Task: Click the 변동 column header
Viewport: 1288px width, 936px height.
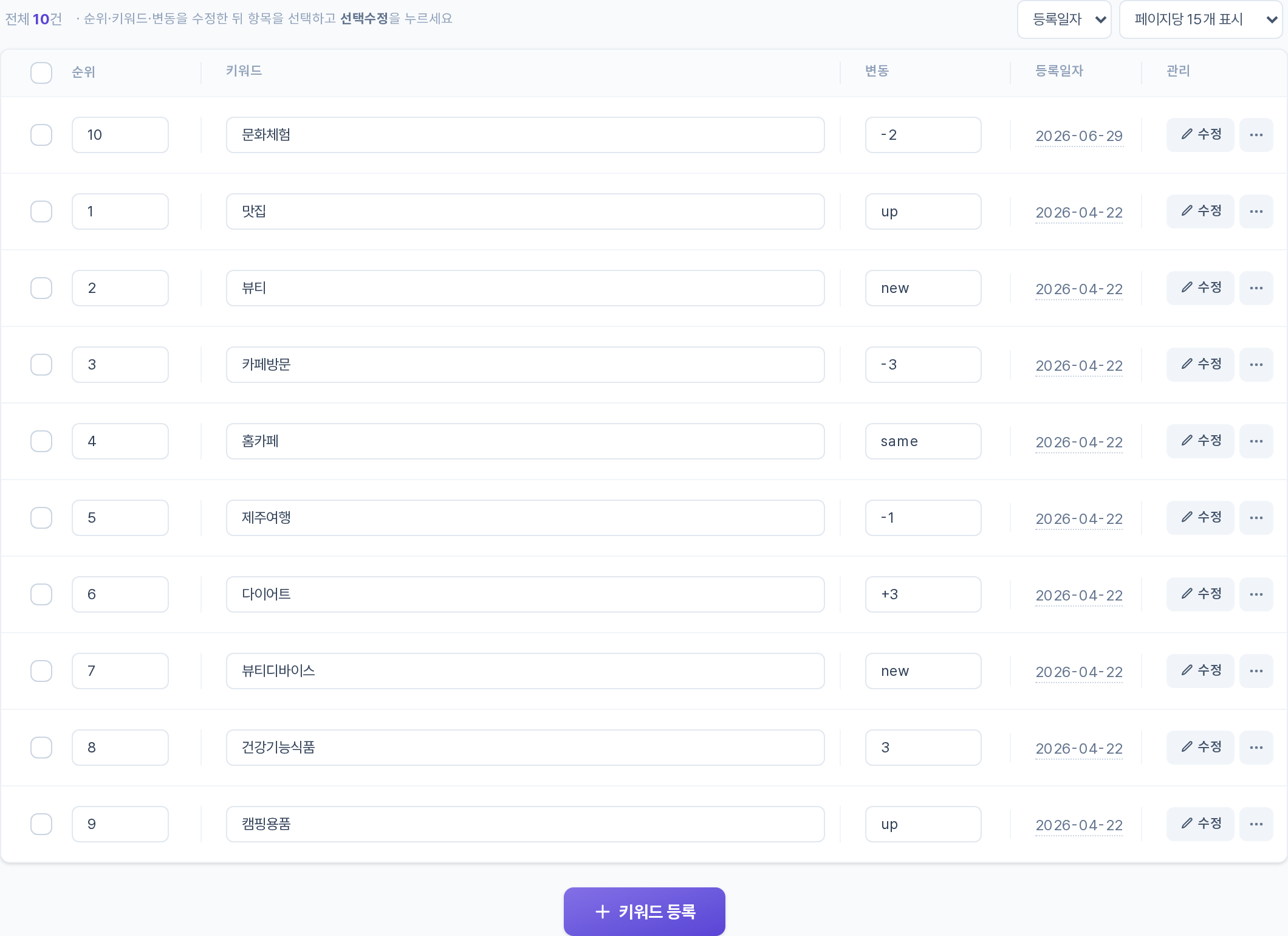Action: click(877, 71)
